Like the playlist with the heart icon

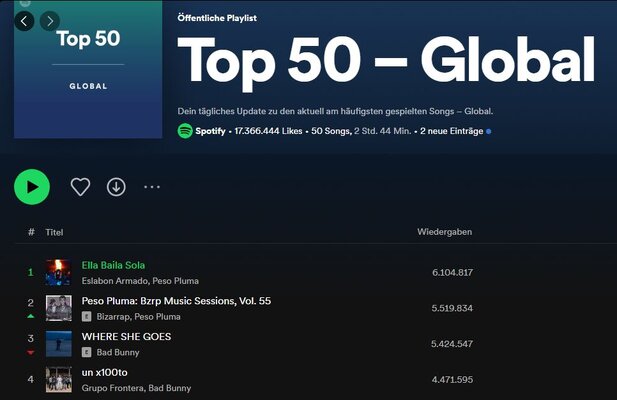80,187
